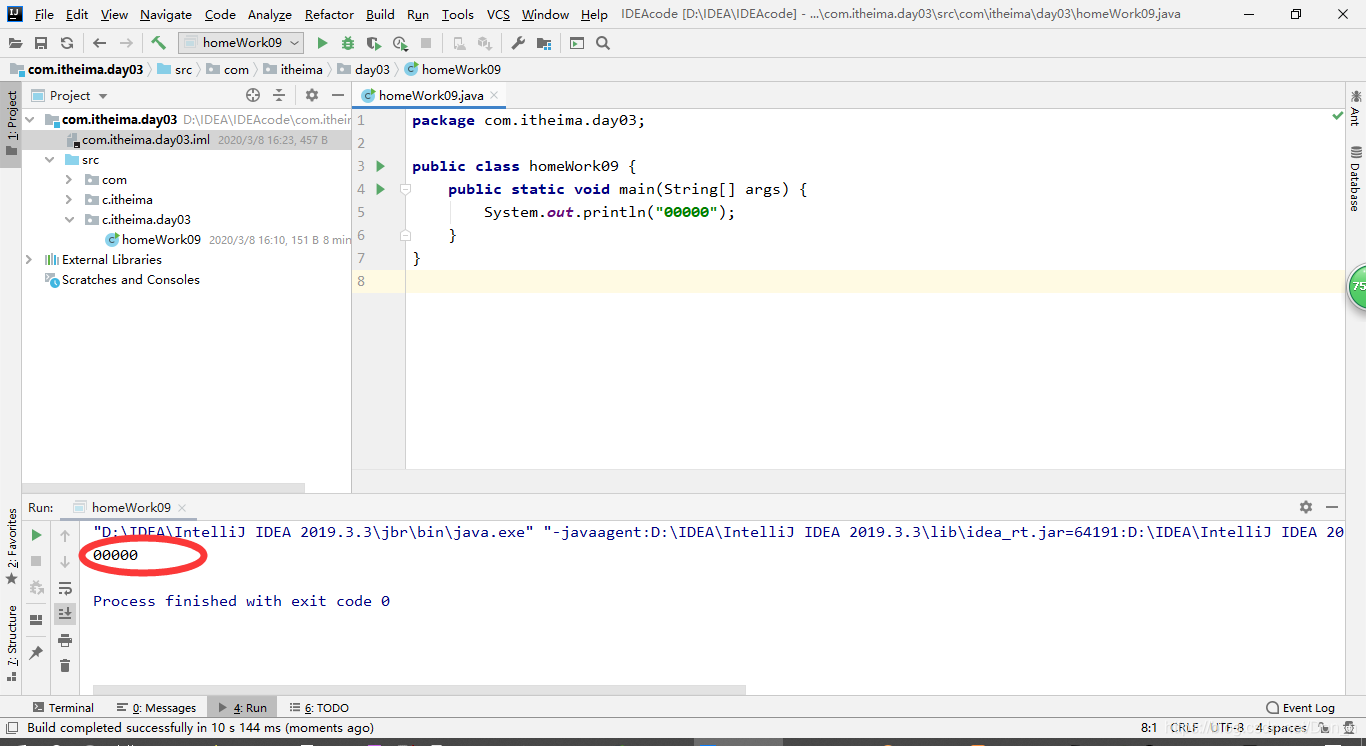
Task: Select Scratches and Consoles
Action: click(130, 280)
